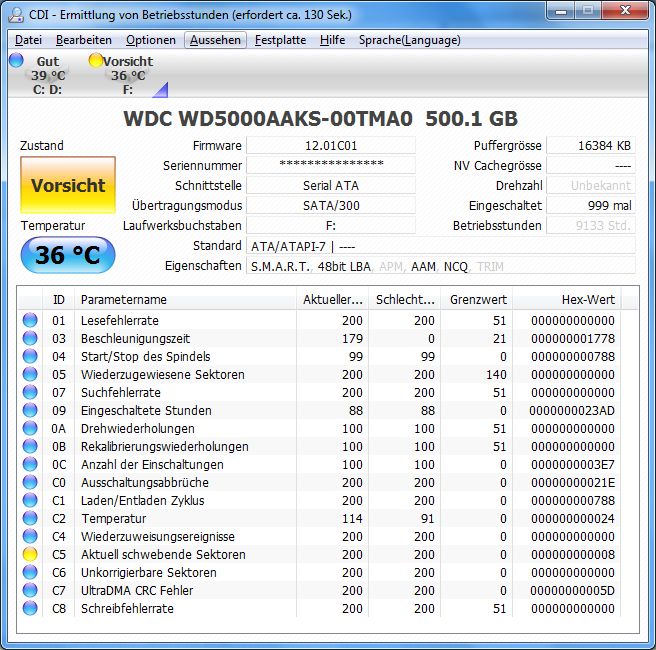Image resolution: width=656 pixels, height=650 pixels.
Task: Click the status icon for Ausschaltungsabbrüche
Action: [30, 482]
